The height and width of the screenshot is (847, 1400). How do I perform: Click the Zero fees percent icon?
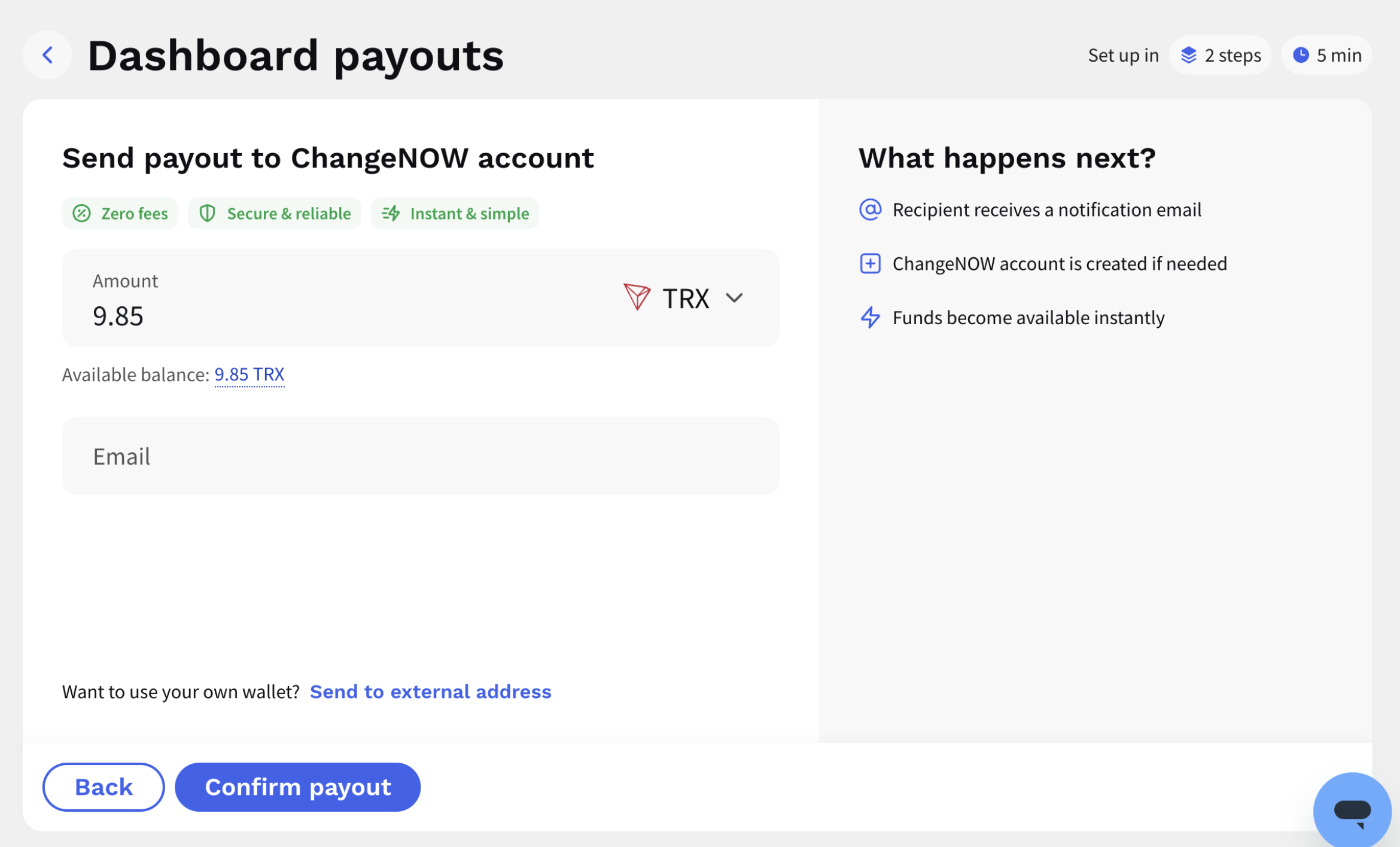[x=82, y=214]
